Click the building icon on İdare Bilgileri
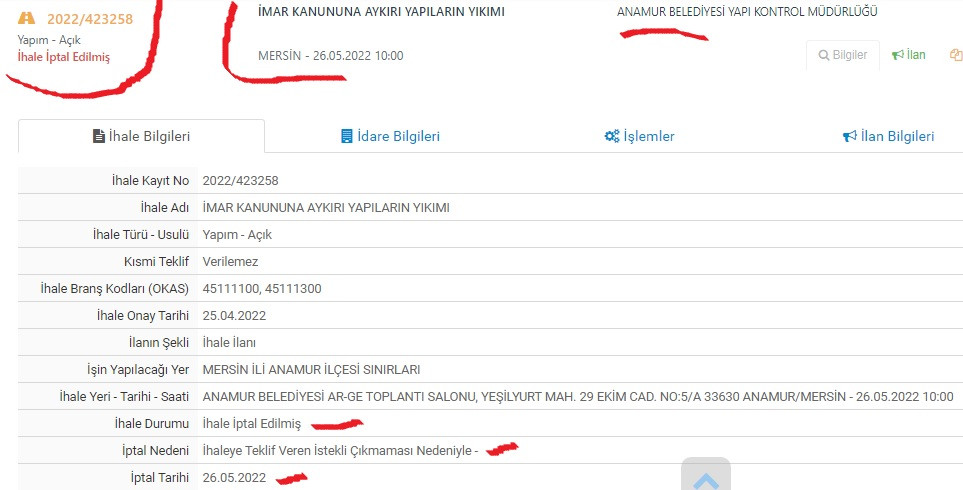963x490 pixels. (x=346, y=136)
